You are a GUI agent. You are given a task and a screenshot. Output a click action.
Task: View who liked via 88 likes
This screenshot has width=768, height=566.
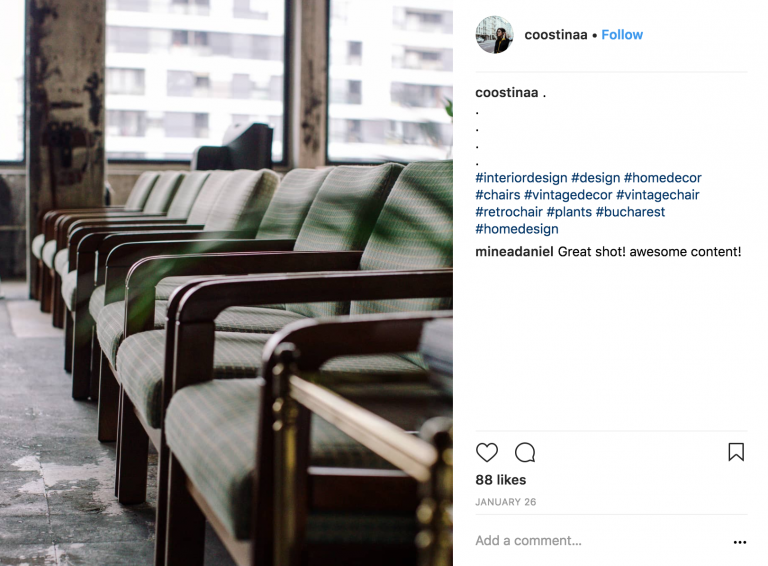[x=501, y=480]
